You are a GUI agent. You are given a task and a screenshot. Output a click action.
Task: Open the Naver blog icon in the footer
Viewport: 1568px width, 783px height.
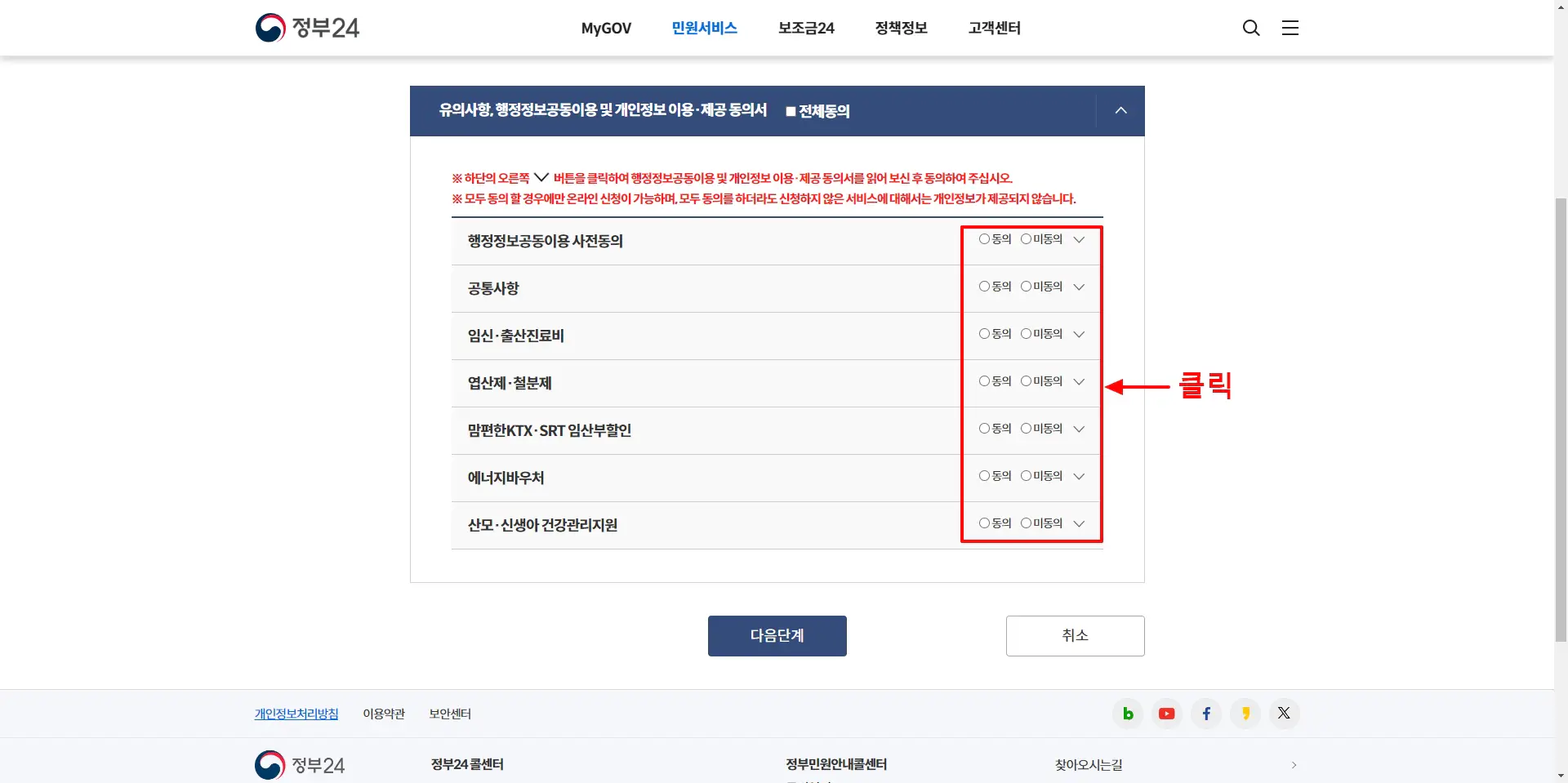pos(1128,714)
